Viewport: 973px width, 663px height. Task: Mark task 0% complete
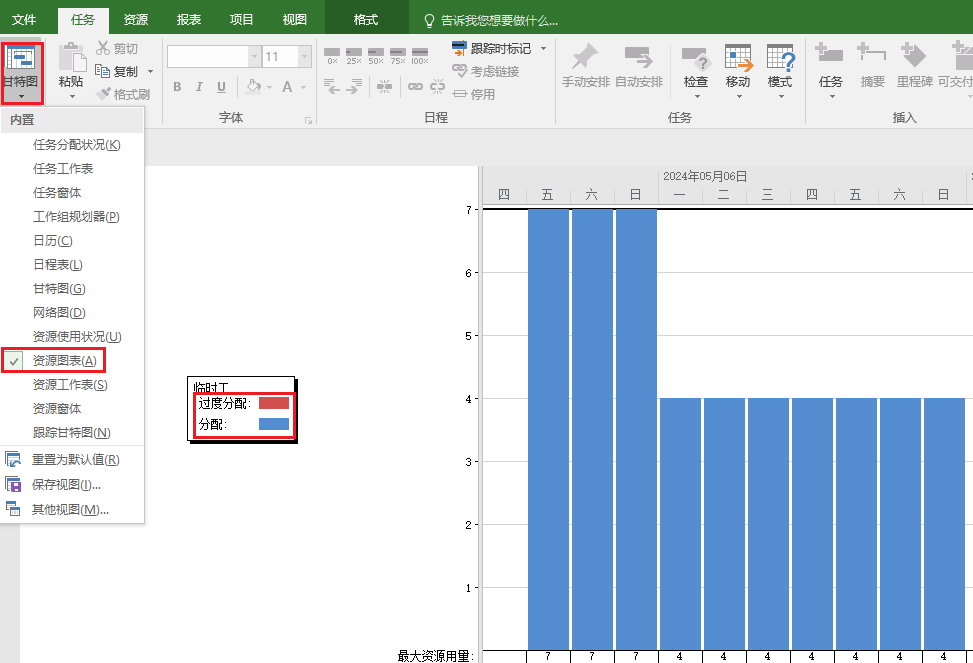click(332, 56)
